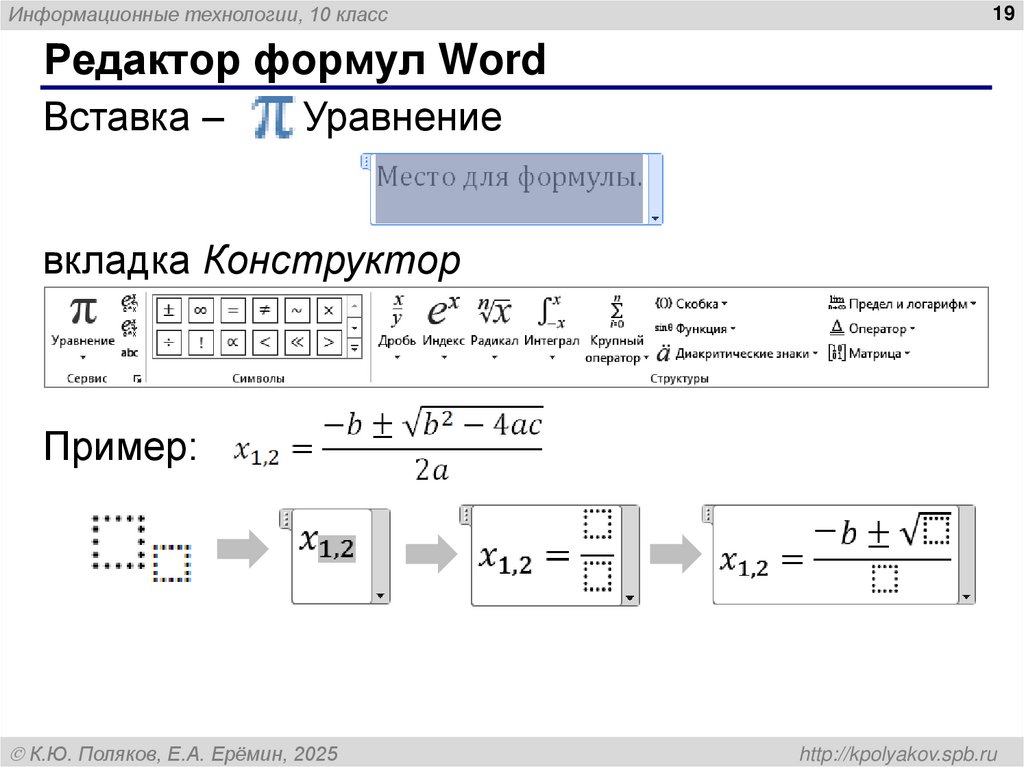Open the options arrow of the 'Место для формулы' box

[654, 219]
